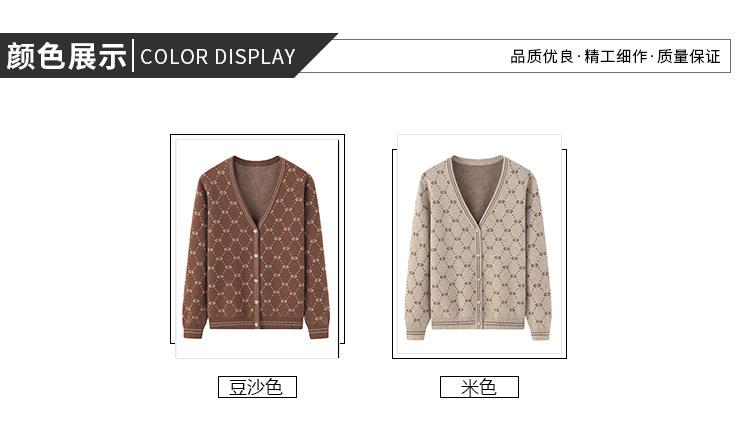Click the striped hem of beige cardigan
Screen dimensions: 750x435
pos(479,325)
